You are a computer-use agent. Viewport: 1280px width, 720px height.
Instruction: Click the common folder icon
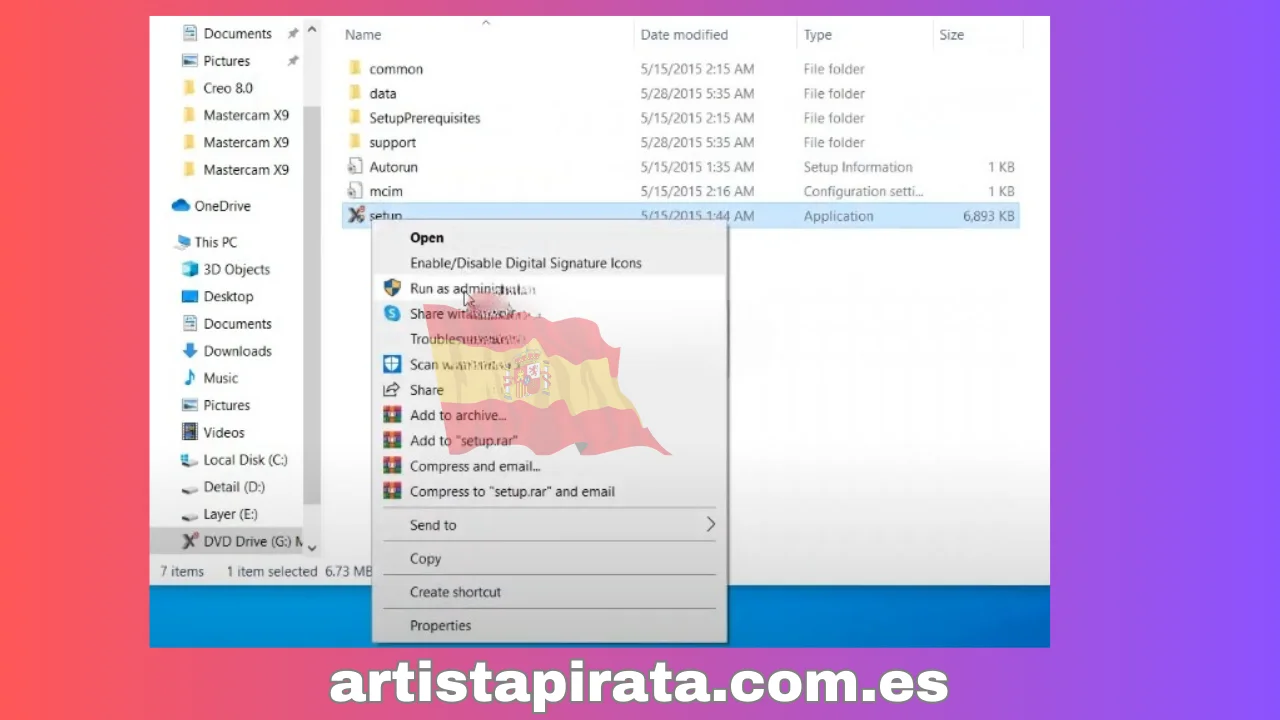point(355,68)
